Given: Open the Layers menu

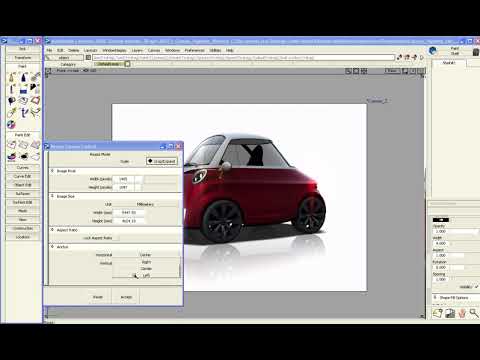Looking at the screenshot, I should [137, 50].
